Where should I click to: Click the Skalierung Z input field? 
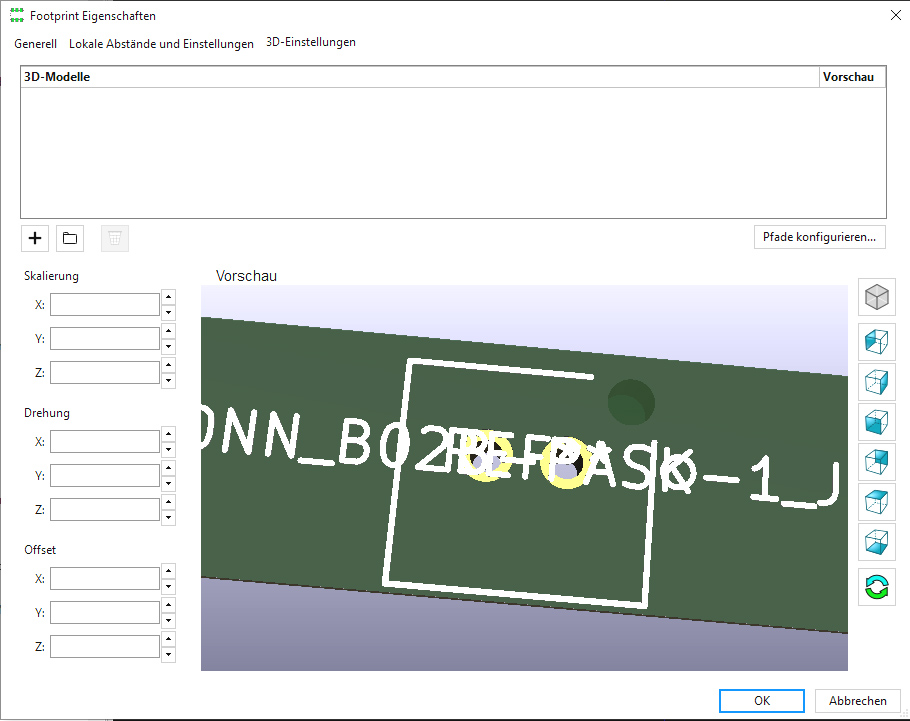click(104, 373)
